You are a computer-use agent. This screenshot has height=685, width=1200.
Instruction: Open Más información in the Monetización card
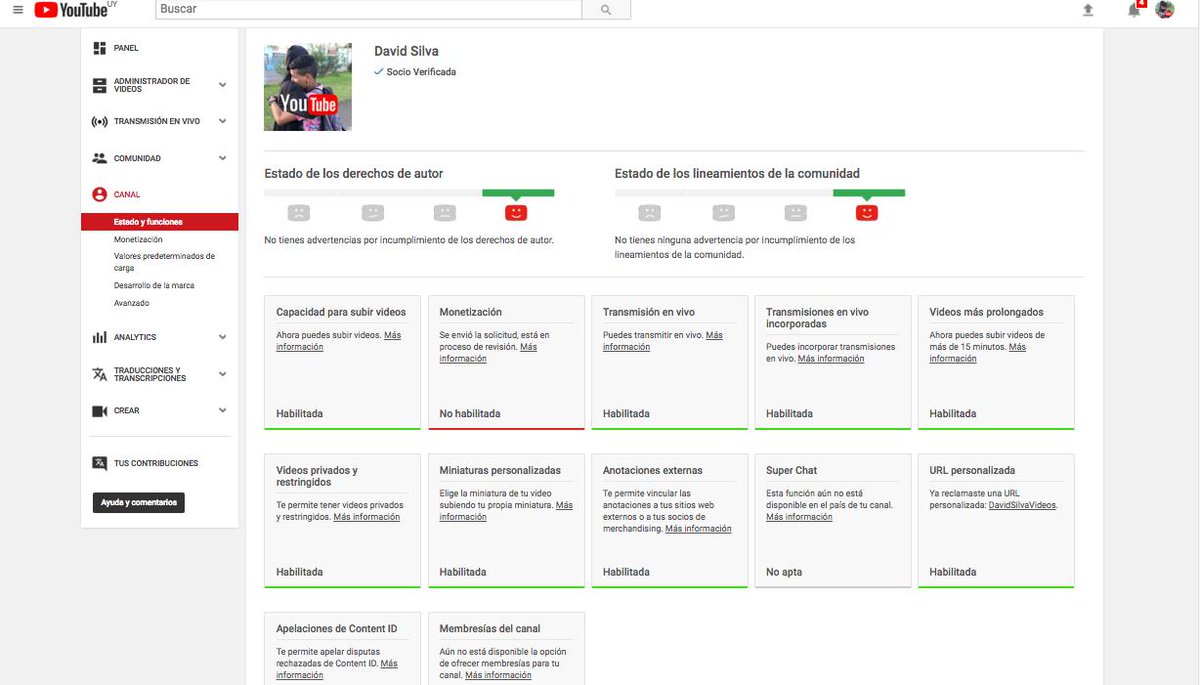[x=488, y=353]
